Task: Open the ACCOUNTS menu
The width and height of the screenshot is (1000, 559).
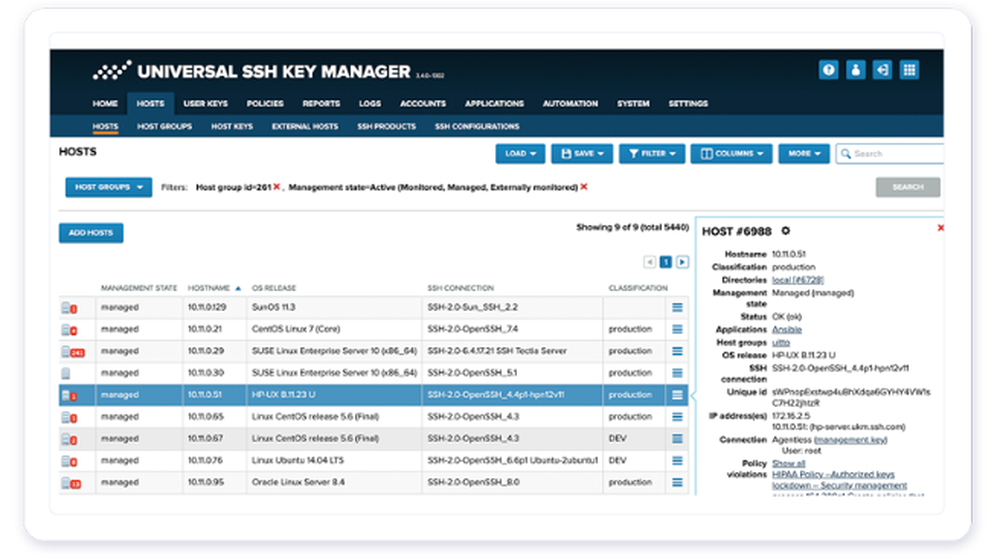Action: pos(423,103)
